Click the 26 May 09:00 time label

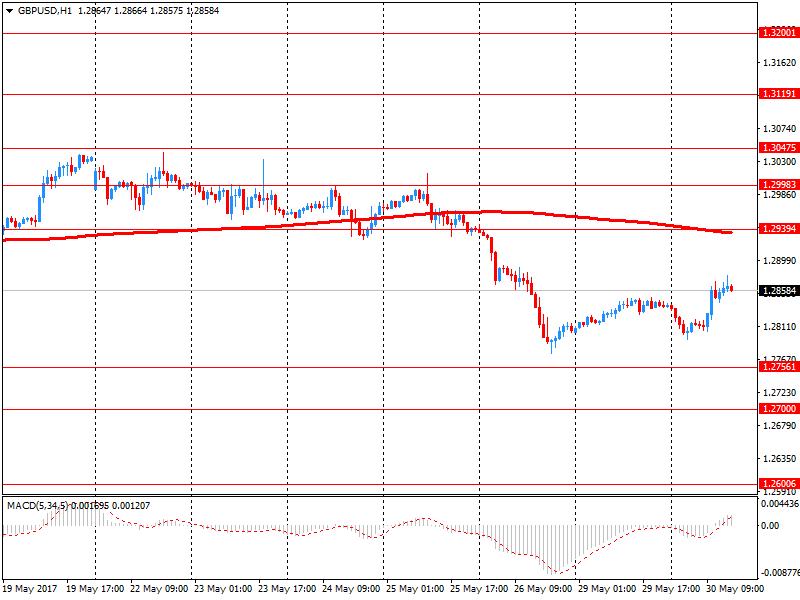click(x=543, y=589)
